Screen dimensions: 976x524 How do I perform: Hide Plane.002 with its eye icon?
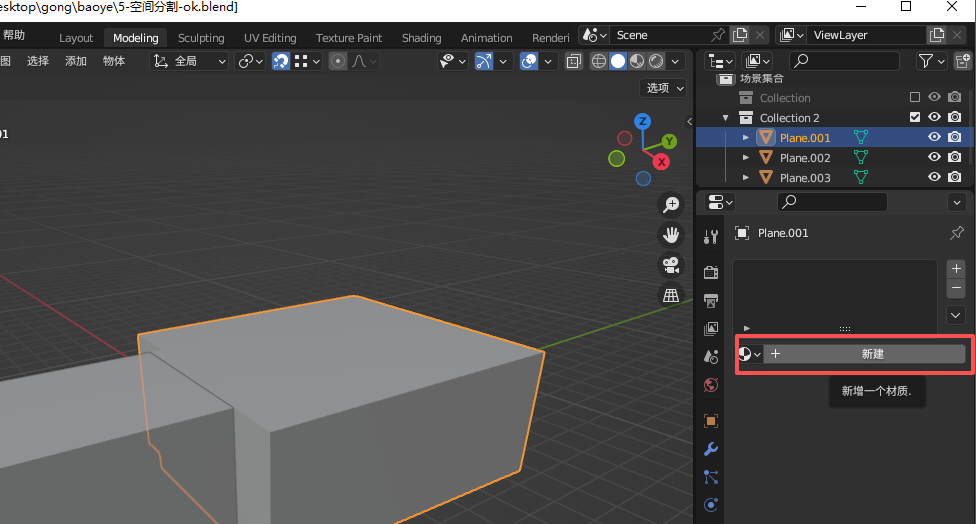tap(935, 158)
